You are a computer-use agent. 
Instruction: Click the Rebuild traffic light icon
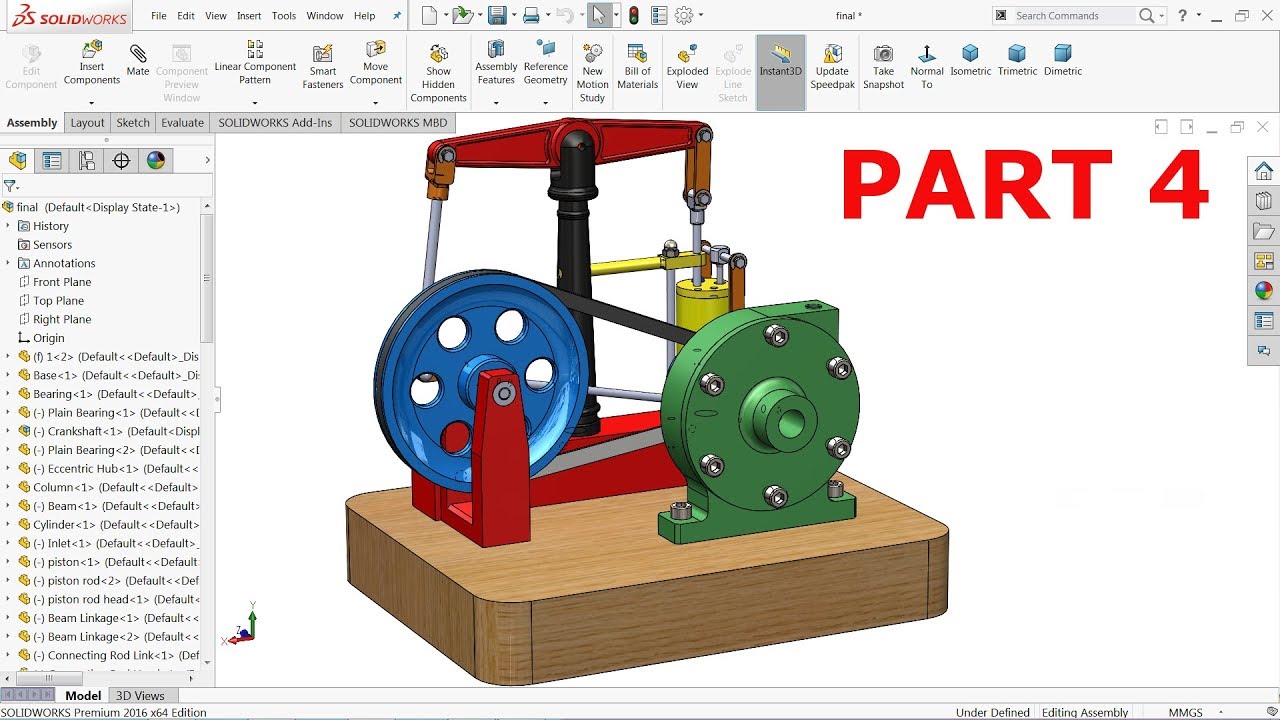coord(633,15)
